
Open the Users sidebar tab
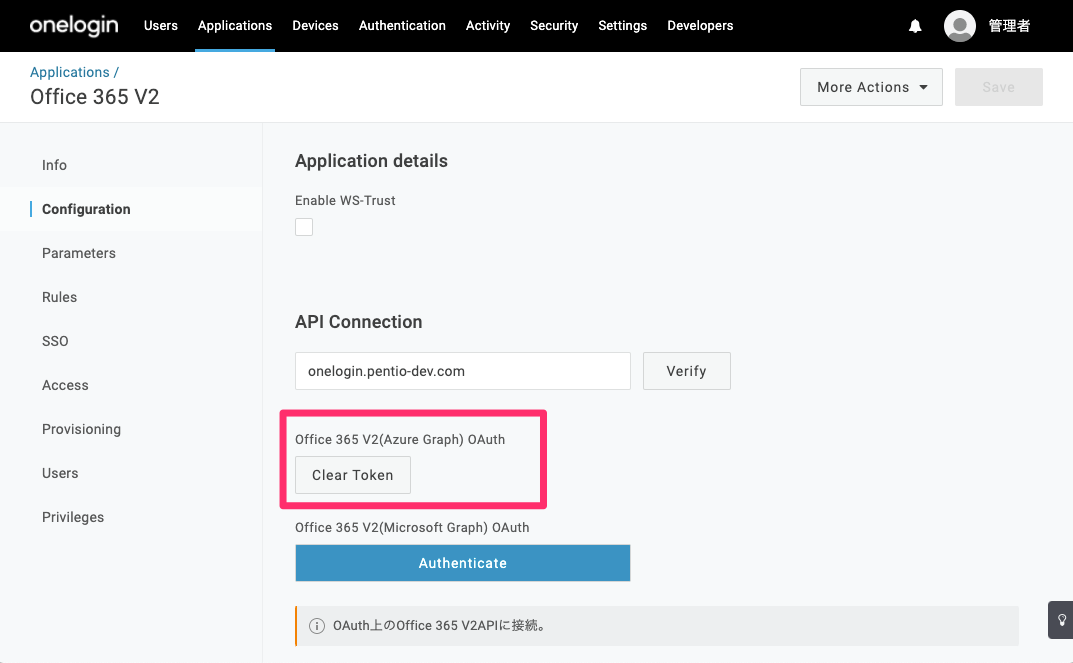60,473
